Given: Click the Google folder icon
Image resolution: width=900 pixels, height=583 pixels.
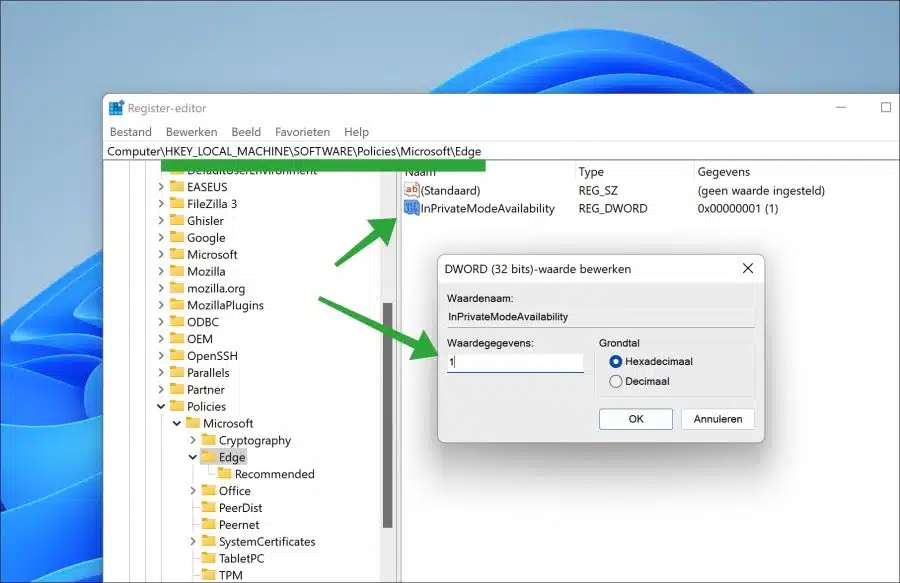Looking at the screenshot, I should tap(177, 237).
